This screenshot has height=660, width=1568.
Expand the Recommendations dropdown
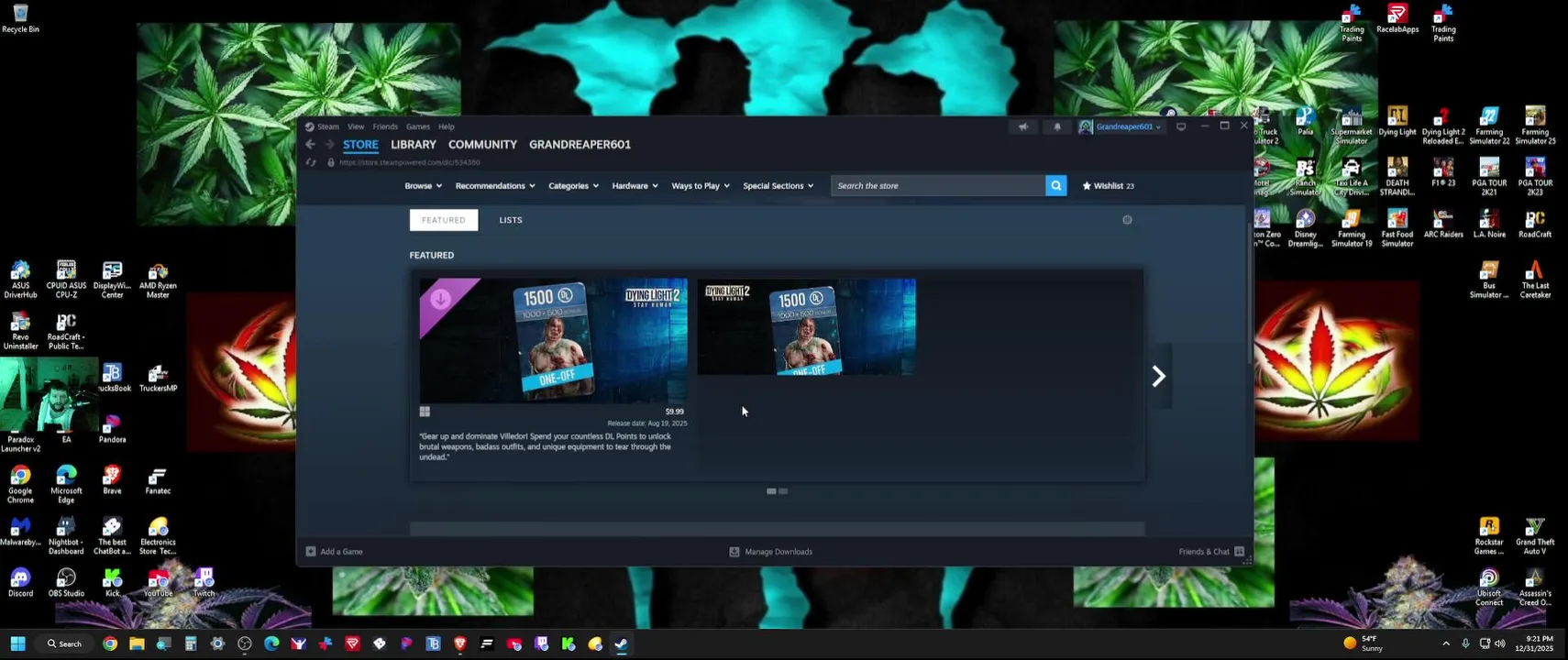[x=495, y=185]
